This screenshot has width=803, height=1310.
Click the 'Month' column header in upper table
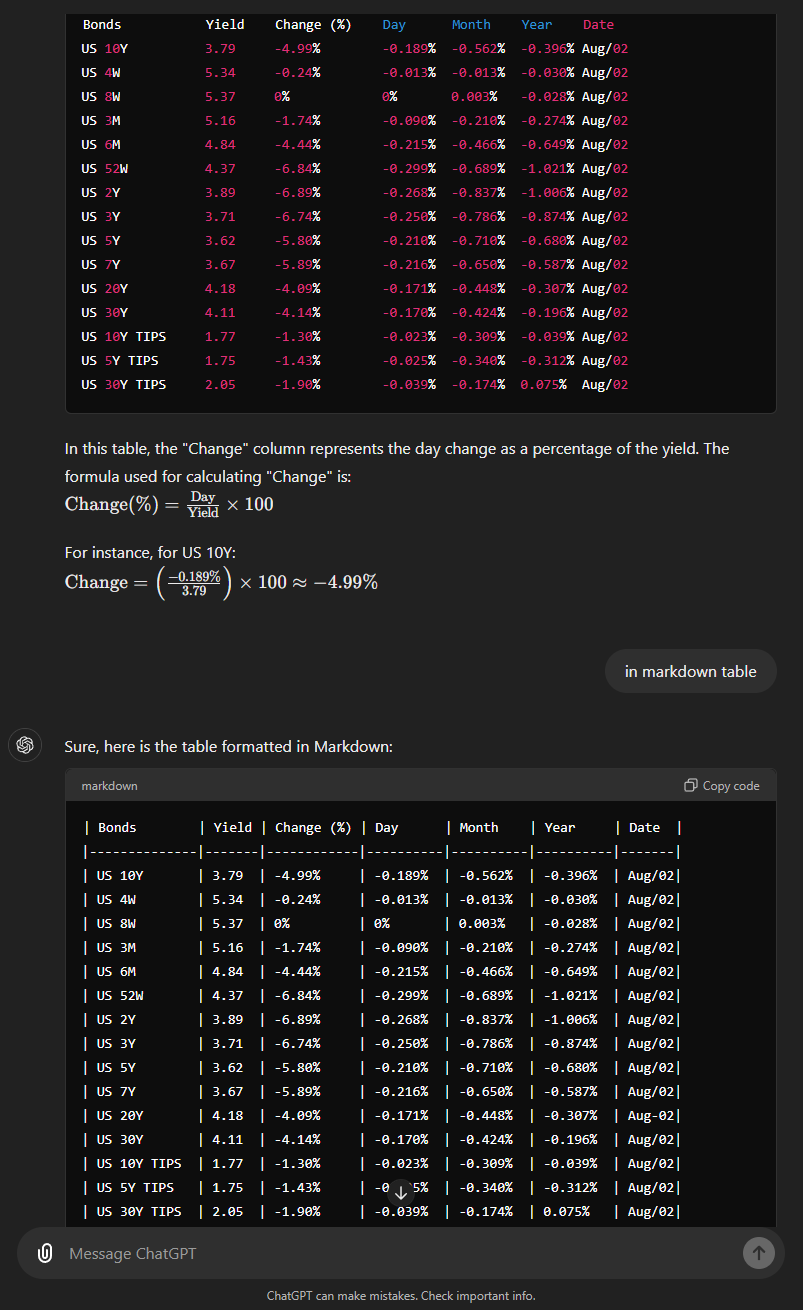point(471,24)
